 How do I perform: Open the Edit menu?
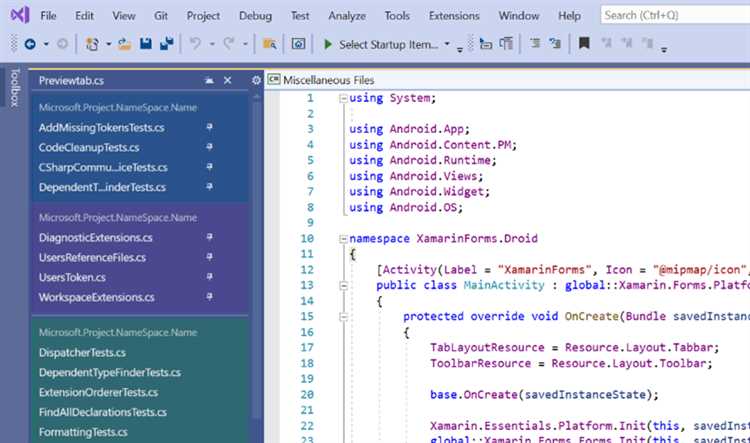tap(84, 16)
